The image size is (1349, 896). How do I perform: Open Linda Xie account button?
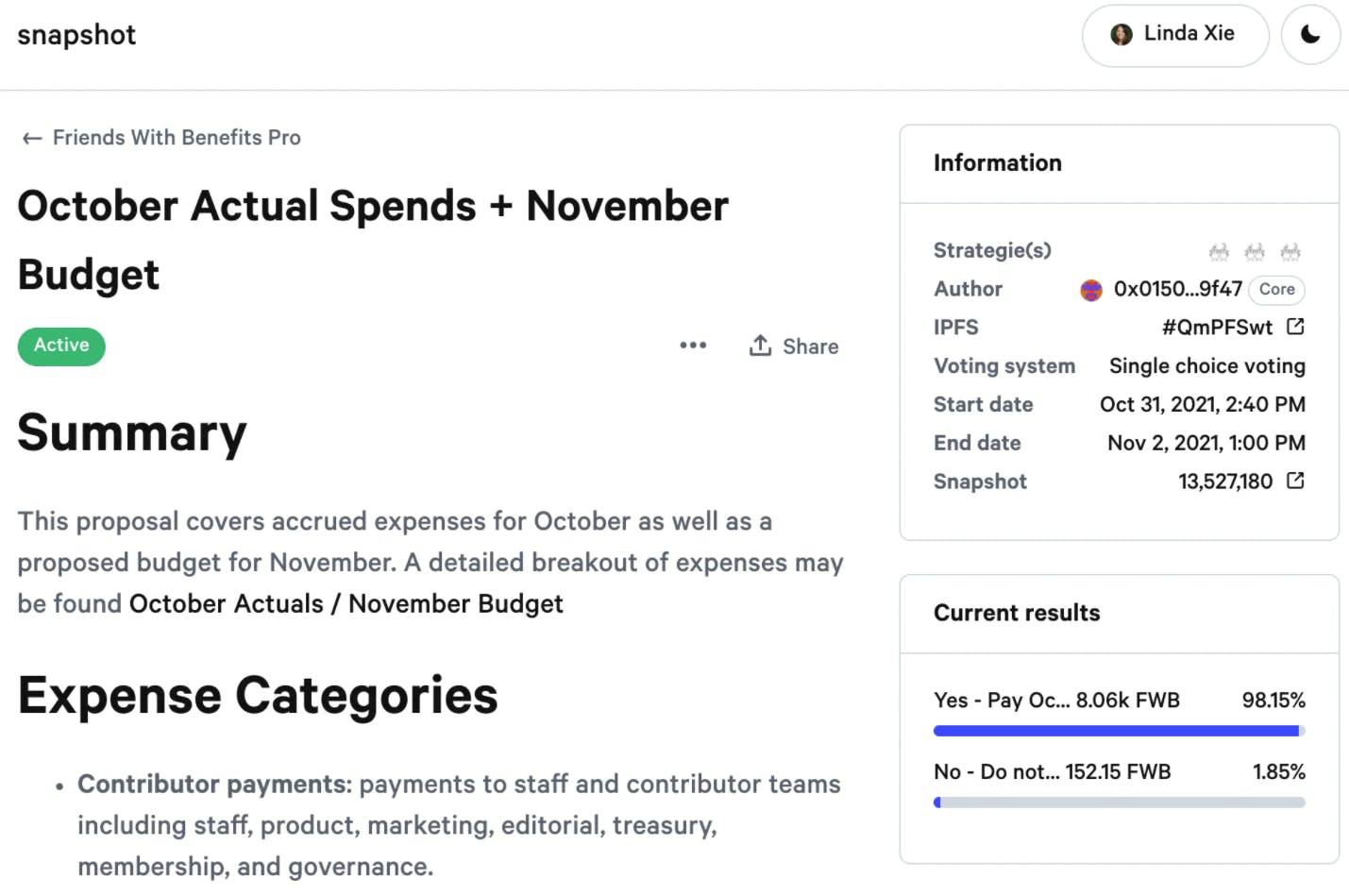click(x=1175, y=35)
